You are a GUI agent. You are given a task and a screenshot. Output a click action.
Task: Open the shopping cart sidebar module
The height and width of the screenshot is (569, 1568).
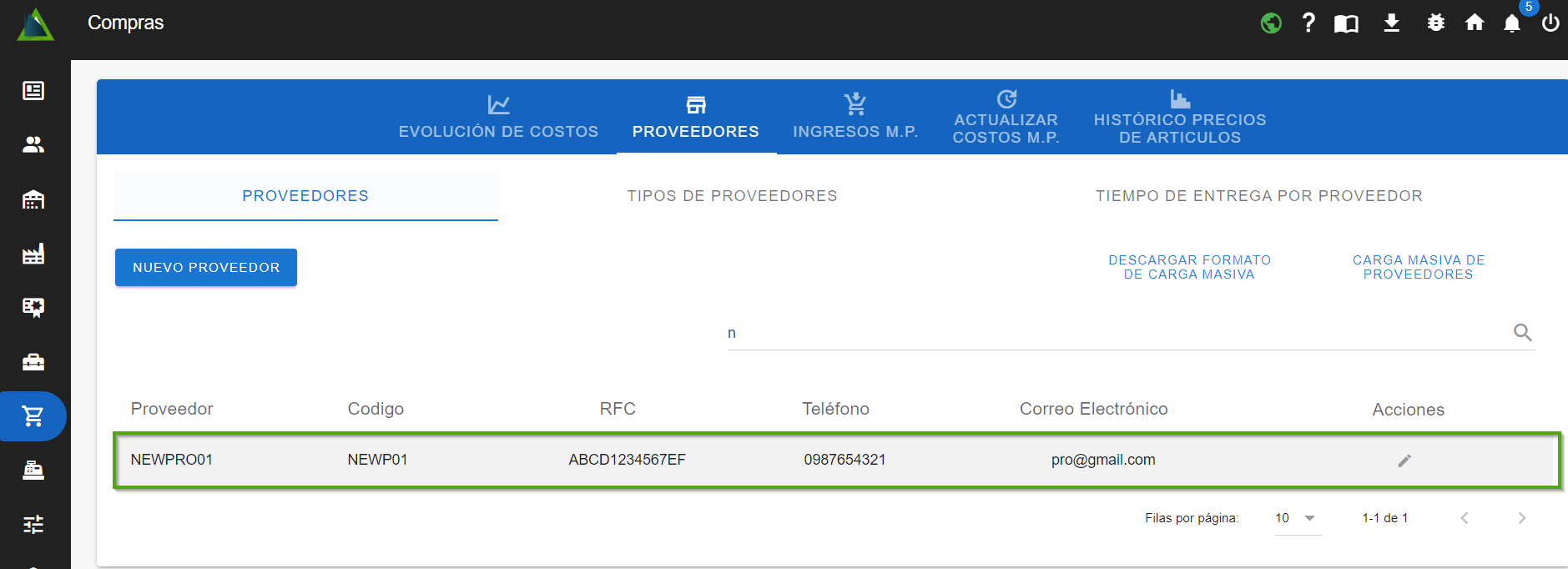click(x=33, y=415)
